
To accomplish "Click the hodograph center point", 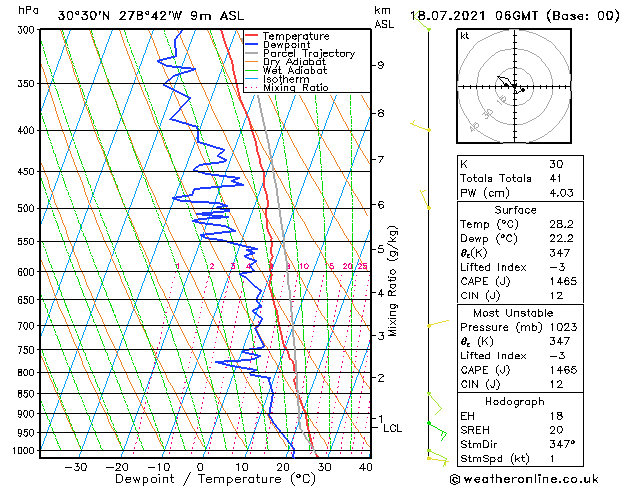I will (x=515, y=86).
